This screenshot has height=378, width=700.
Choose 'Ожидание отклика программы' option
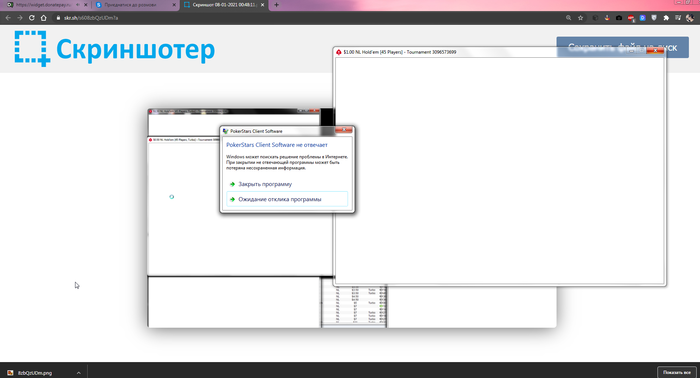pyautogui.click(x=287, y=199)
